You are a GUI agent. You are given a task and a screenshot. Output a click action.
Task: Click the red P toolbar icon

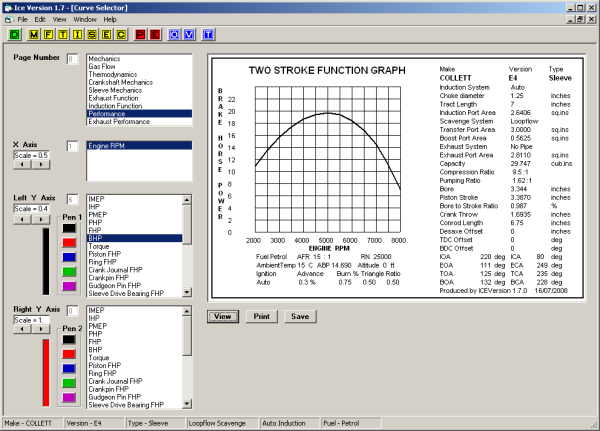(x=141, y=35)
